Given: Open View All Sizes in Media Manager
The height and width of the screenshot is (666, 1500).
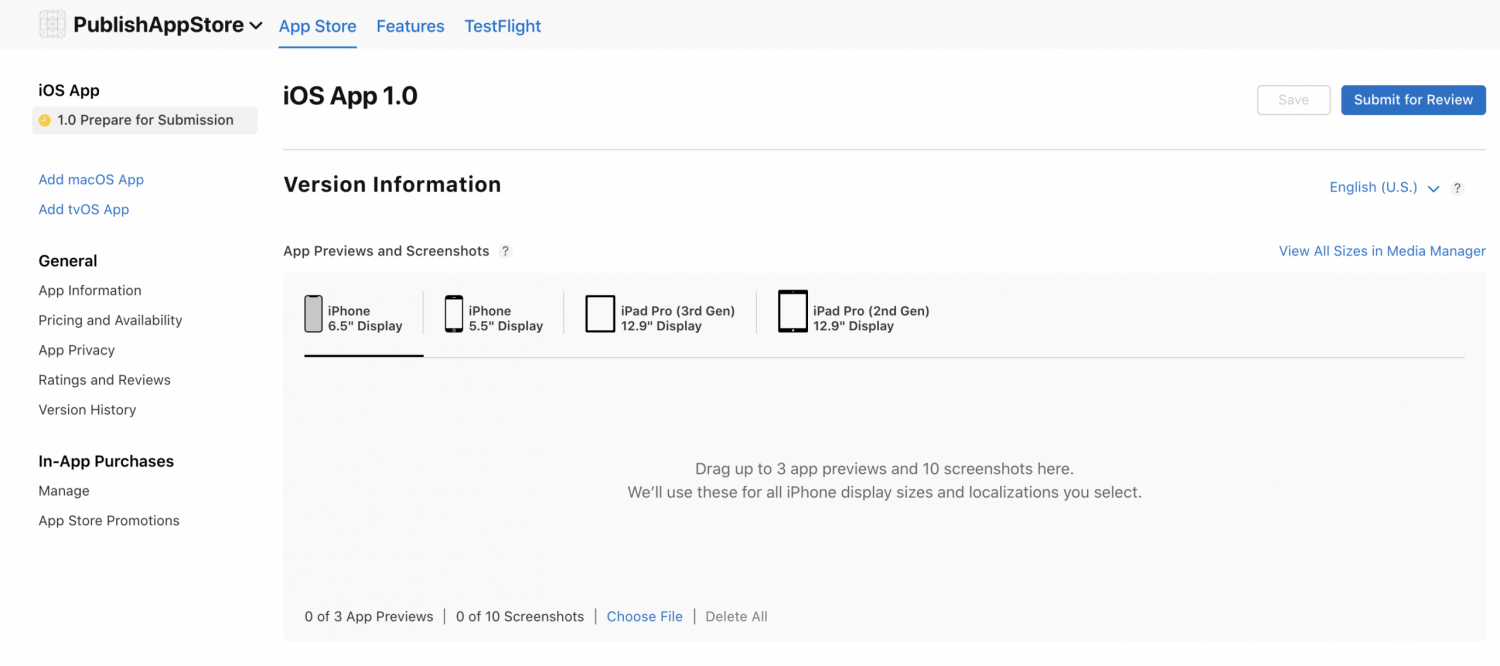Looking at the screenshot, I should [1381, 251].
